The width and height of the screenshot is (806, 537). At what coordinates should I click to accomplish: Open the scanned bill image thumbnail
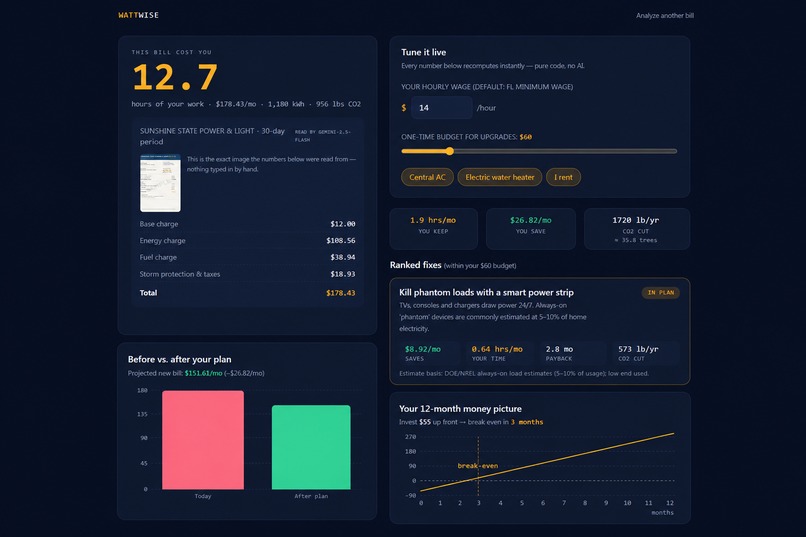coord(160,183)
